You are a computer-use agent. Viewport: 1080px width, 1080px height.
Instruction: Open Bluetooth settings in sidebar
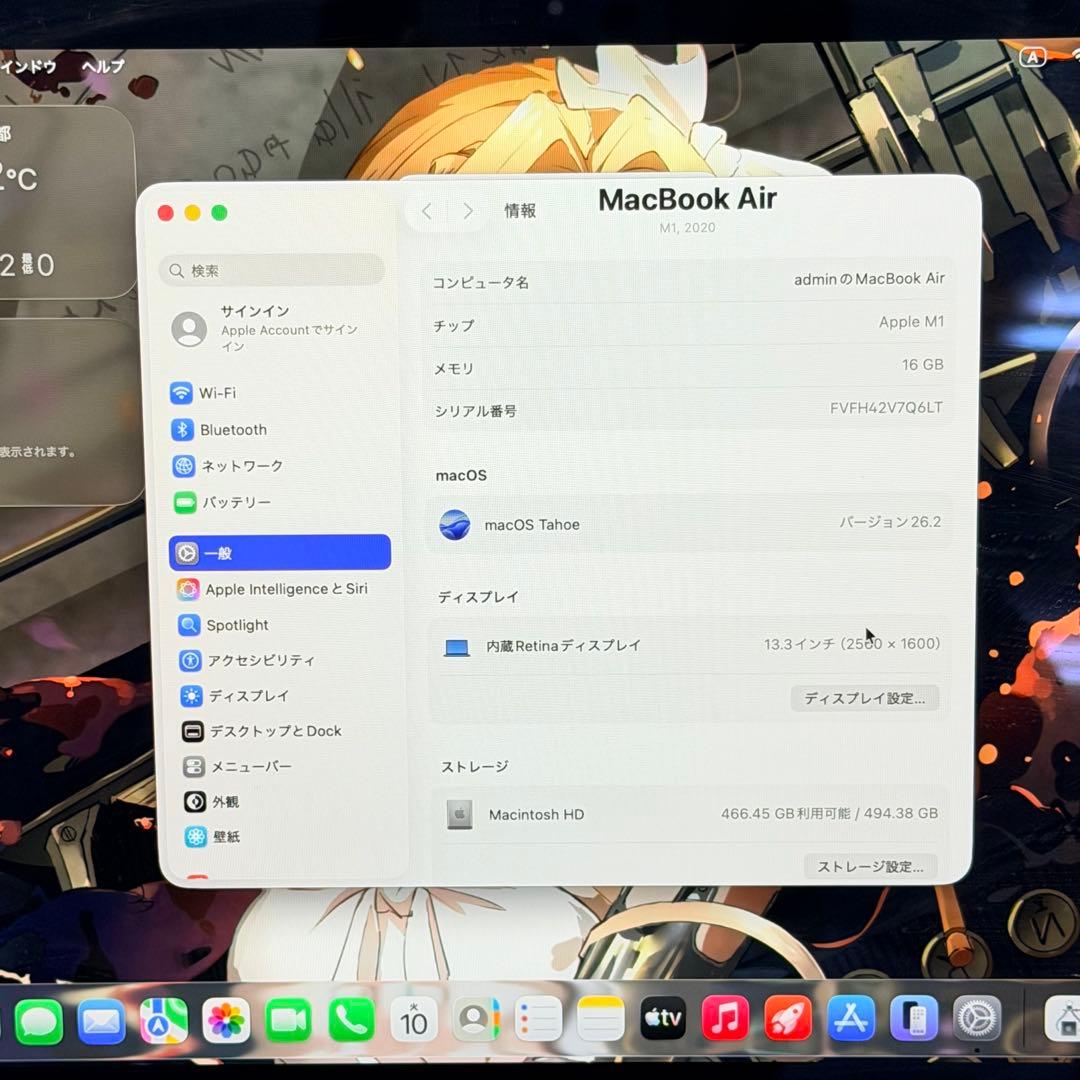219,430
